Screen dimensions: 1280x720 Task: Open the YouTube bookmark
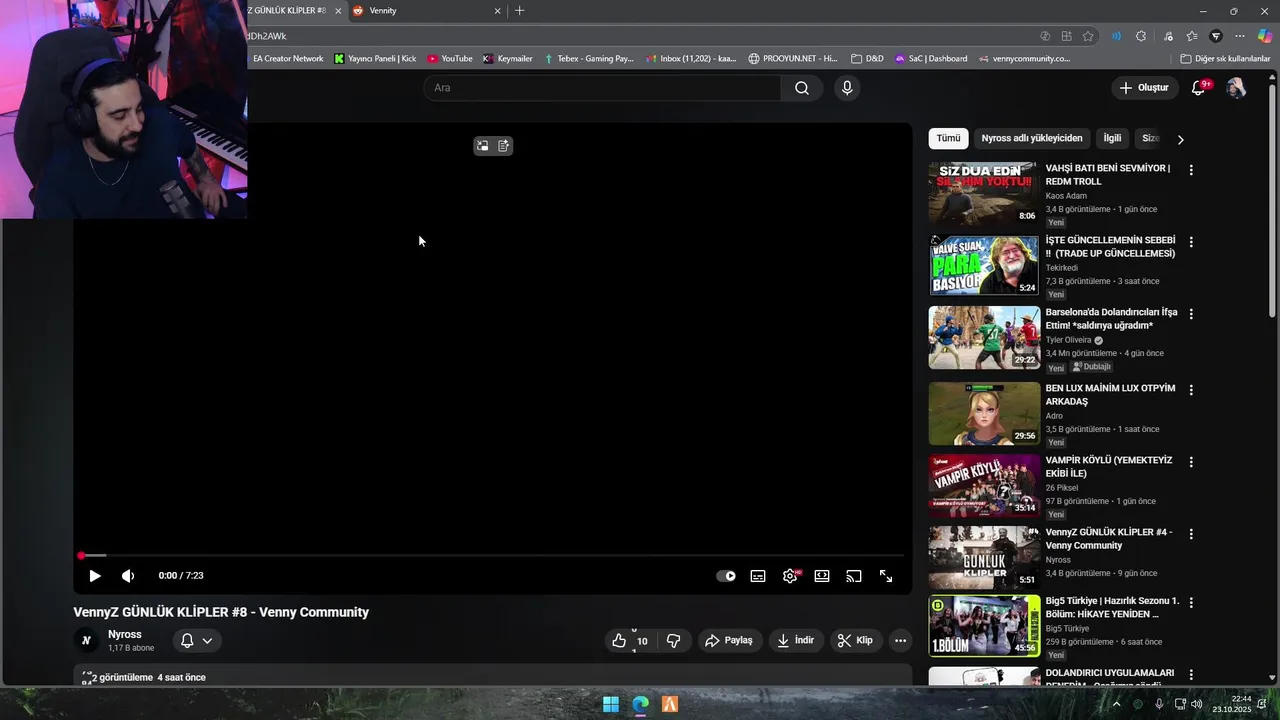coord(449,59)
